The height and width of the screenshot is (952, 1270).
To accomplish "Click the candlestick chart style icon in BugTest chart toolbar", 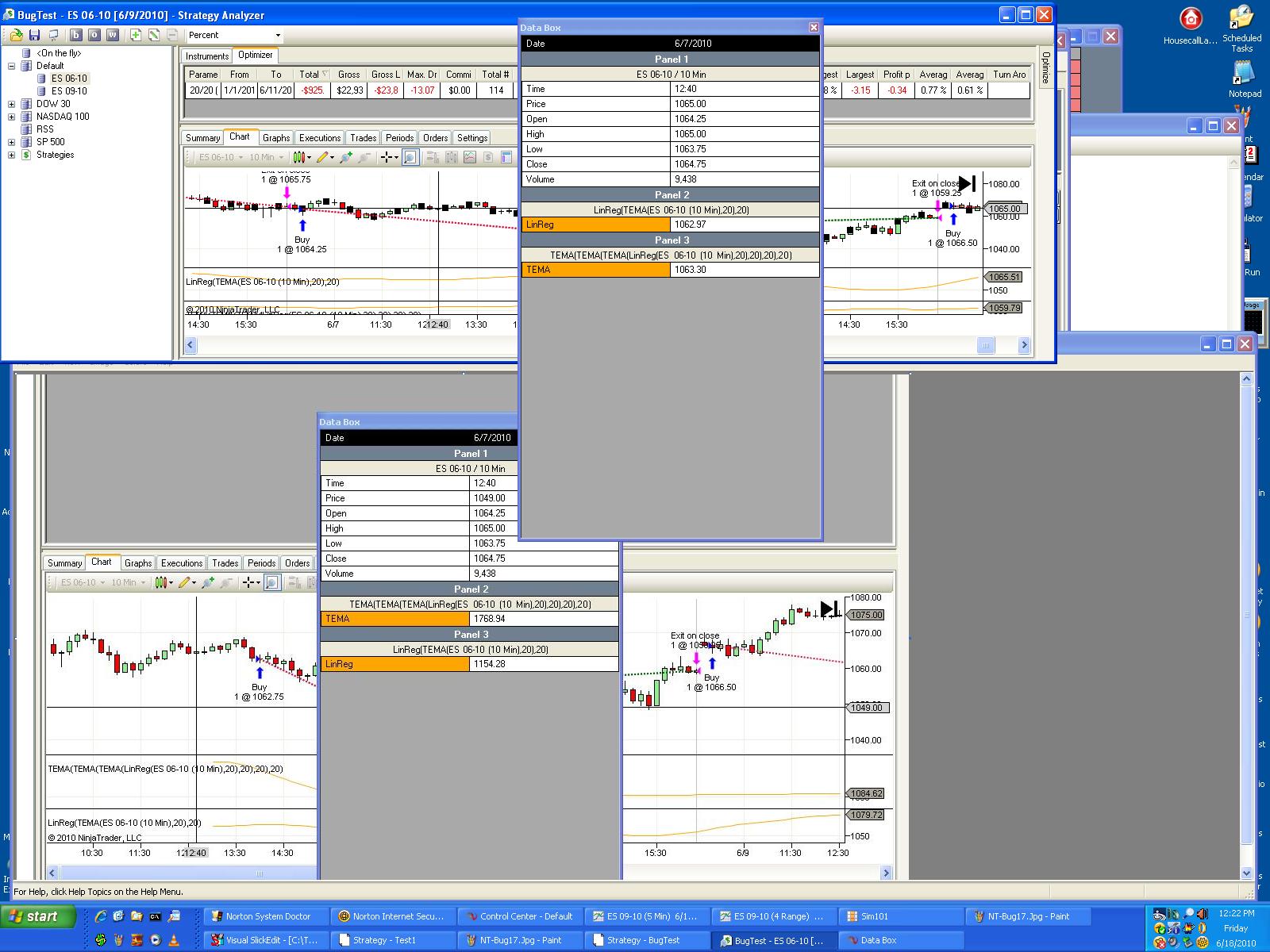I will tap(301, 157).
